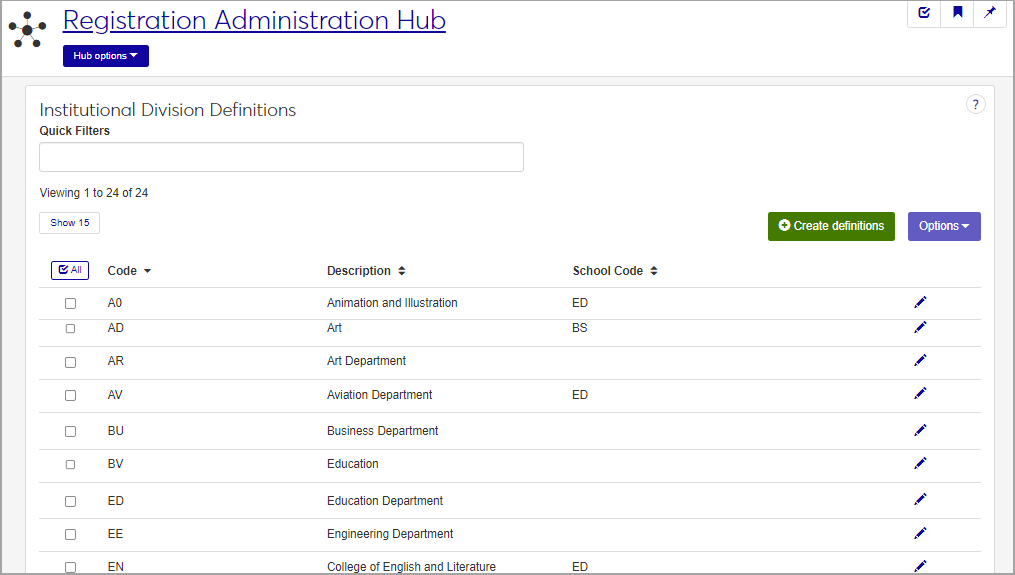Viewport: 1015px width, 575px height.
Task: Click the checklist icon in top toolbar
Action: (x=924, y=13)
